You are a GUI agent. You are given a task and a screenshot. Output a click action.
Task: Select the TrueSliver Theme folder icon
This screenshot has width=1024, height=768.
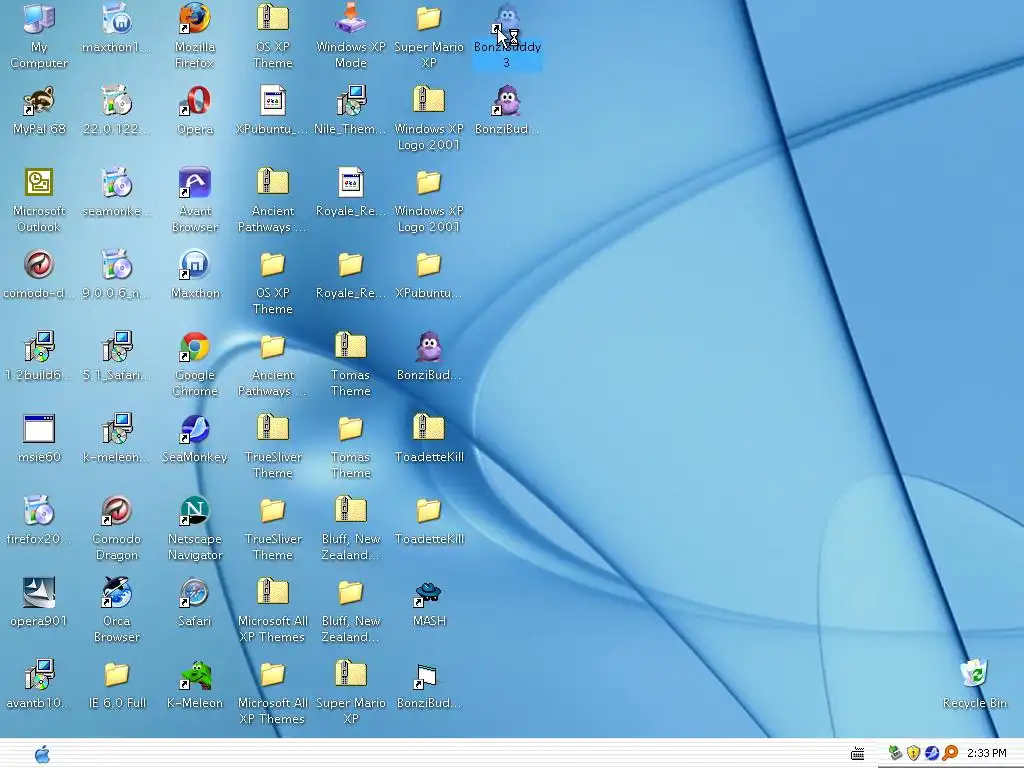pyautogui.click(x=272, y=510)
